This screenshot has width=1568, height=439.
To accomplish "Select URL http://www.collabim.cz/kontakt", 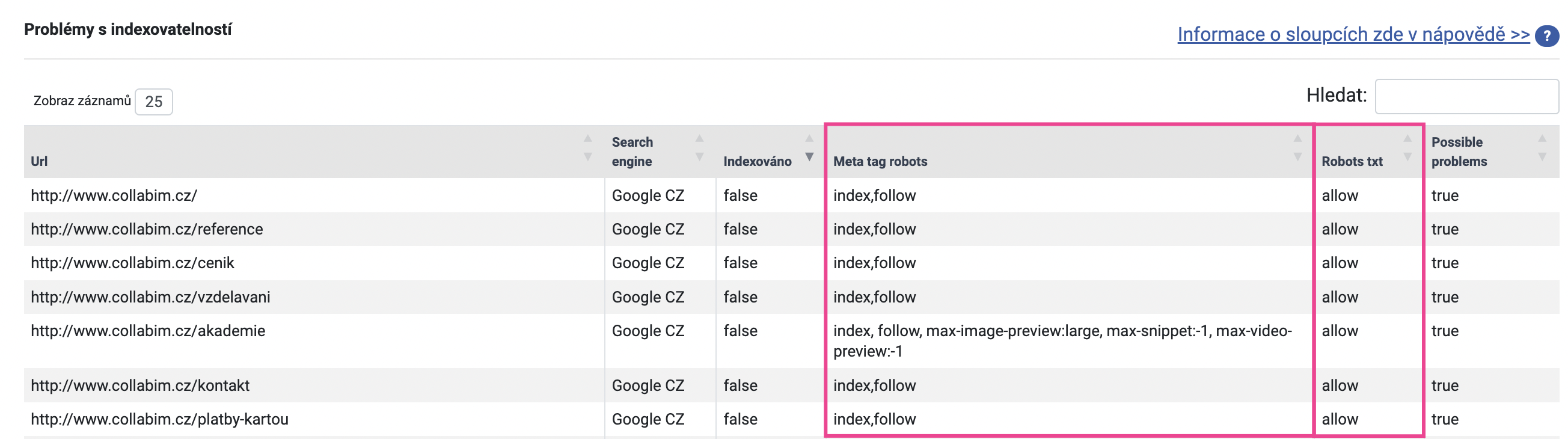I will (140, 385).
